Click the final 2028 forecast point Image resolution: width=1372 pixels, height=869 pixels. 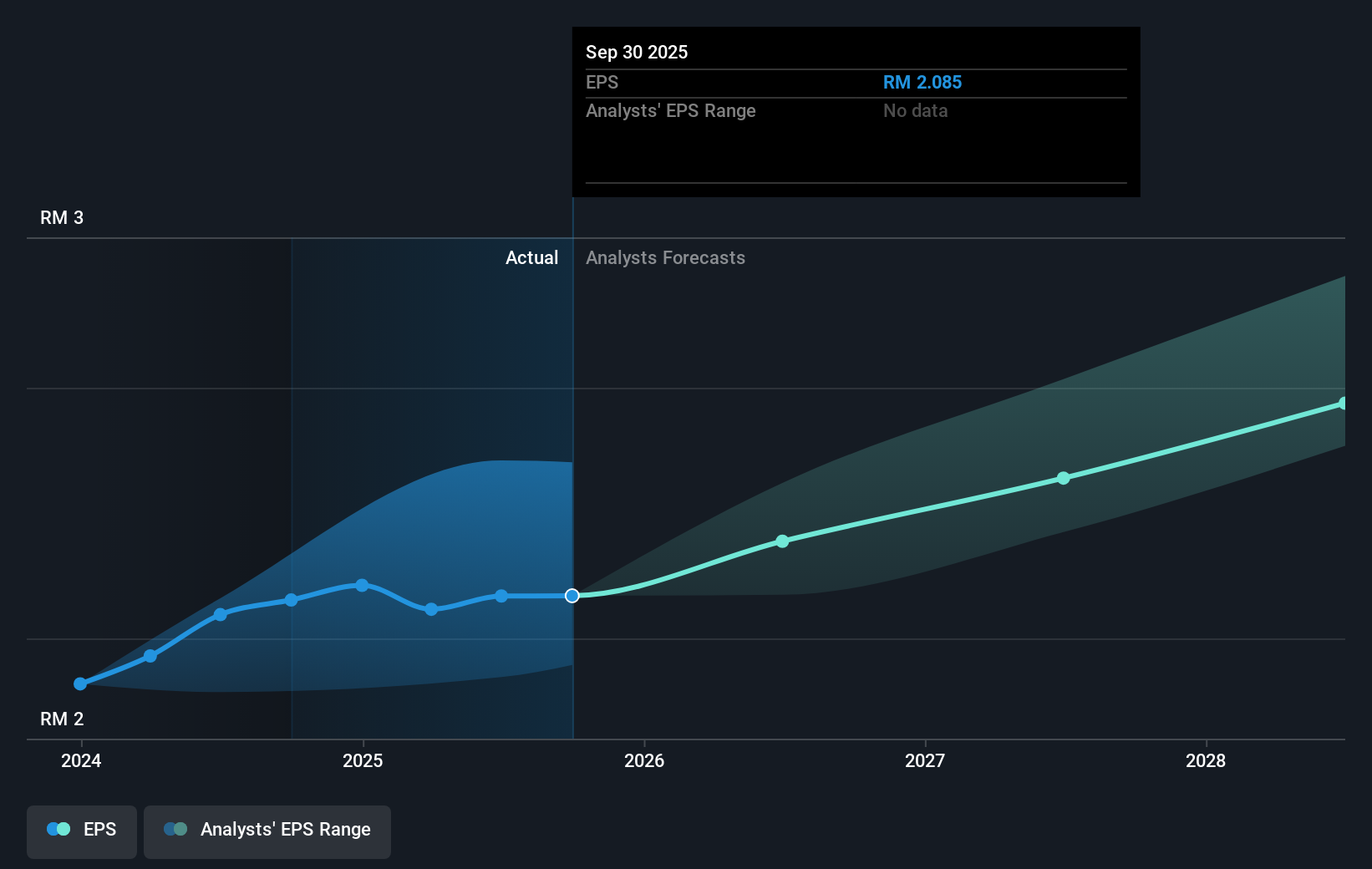[1344, 404]
